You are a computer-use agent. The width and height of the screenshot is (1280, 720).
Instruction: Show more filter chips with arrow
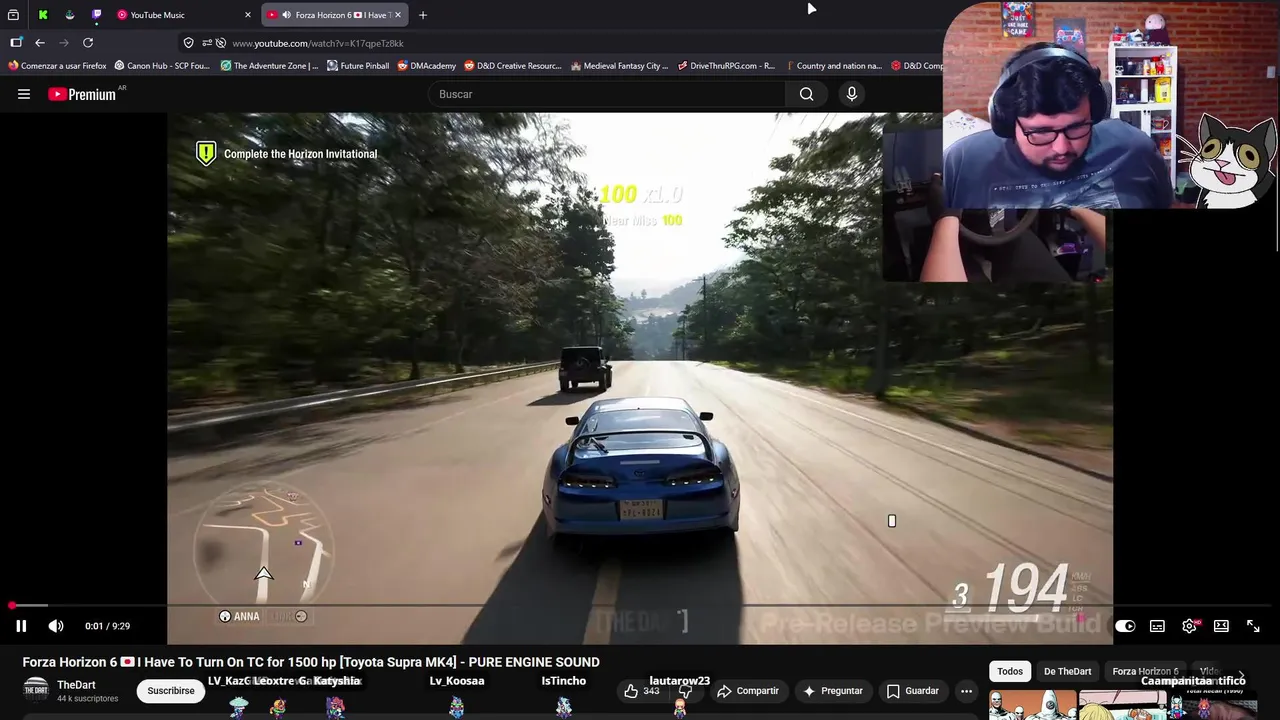1241,675
